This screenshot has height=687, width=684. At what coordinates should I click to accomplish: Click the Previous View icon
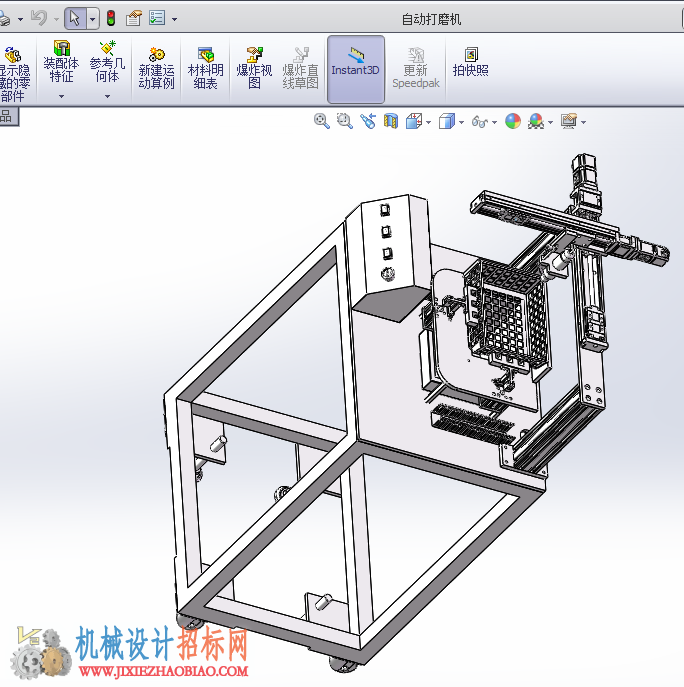(x=368, y=121)
